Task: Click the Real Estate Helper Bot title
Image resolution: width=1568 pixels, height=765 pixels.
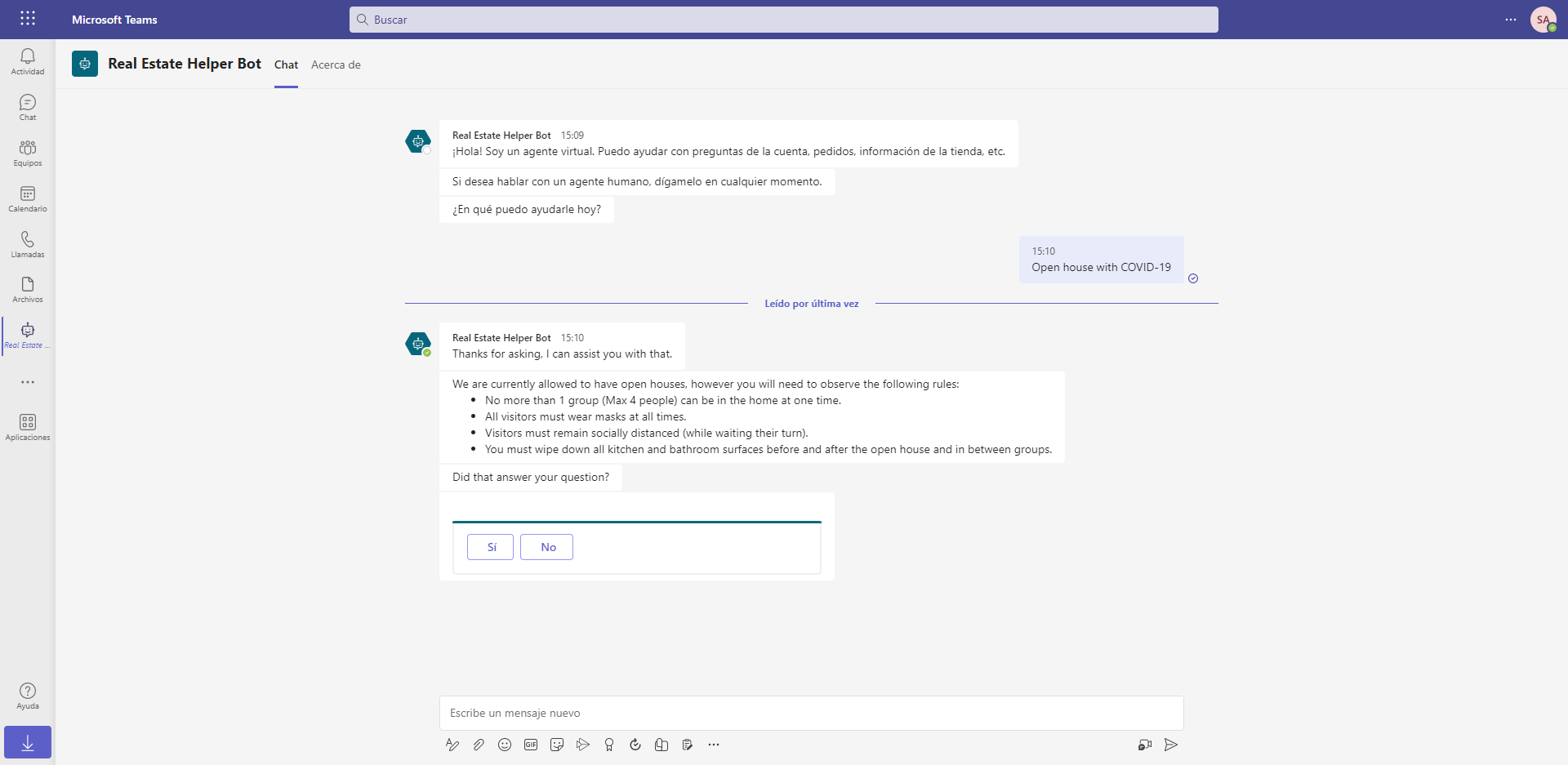Action: pyautogui.click(x=185, y=64)
